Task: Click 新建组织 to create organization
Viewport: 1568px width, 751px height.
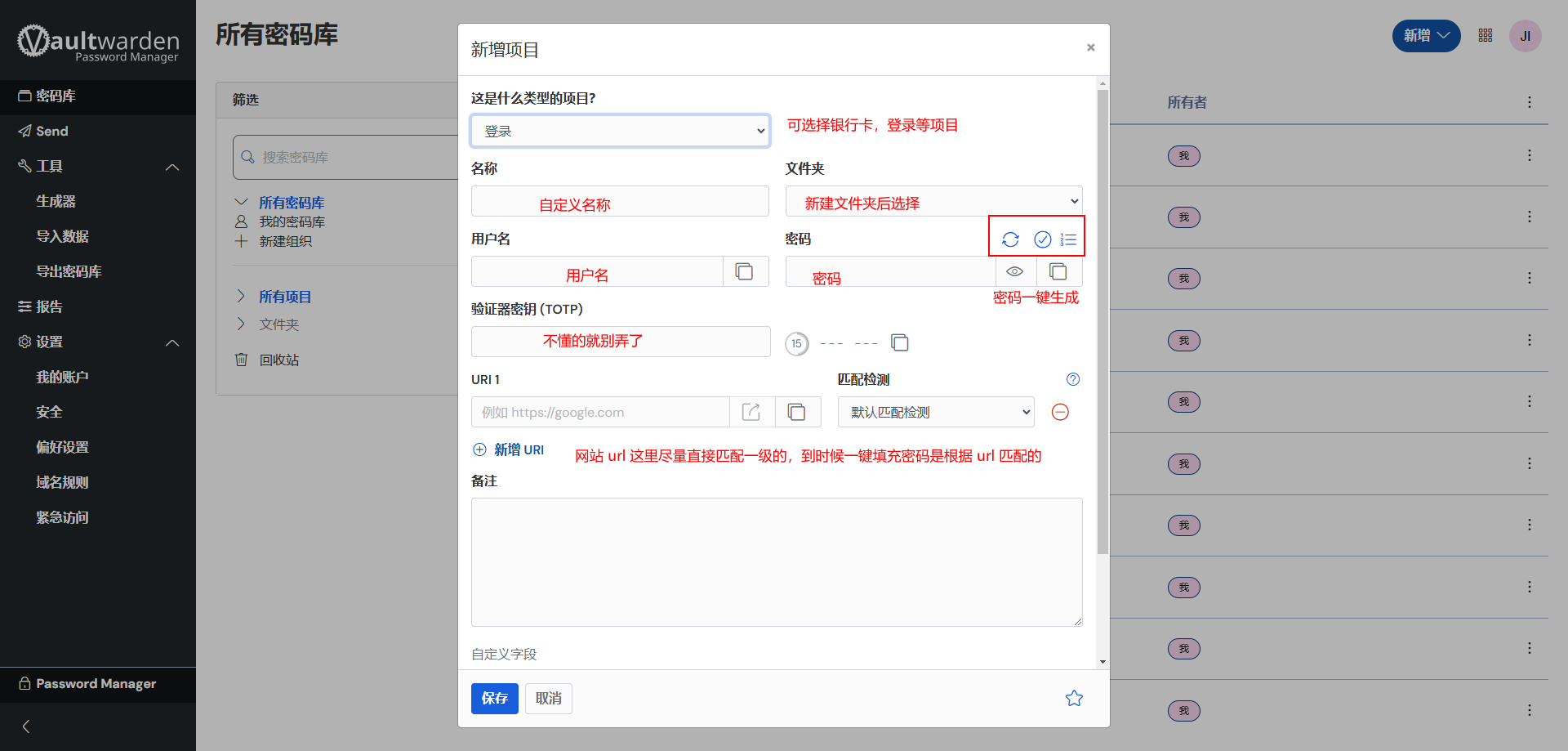Action: tap(285, 242)
